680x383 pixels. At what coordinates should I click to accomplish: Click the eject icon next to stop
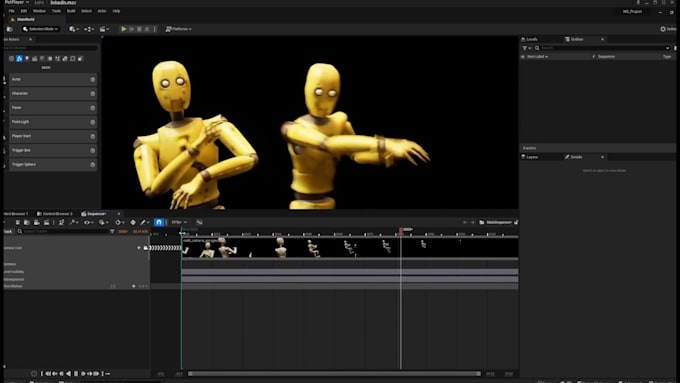[147, 29]
